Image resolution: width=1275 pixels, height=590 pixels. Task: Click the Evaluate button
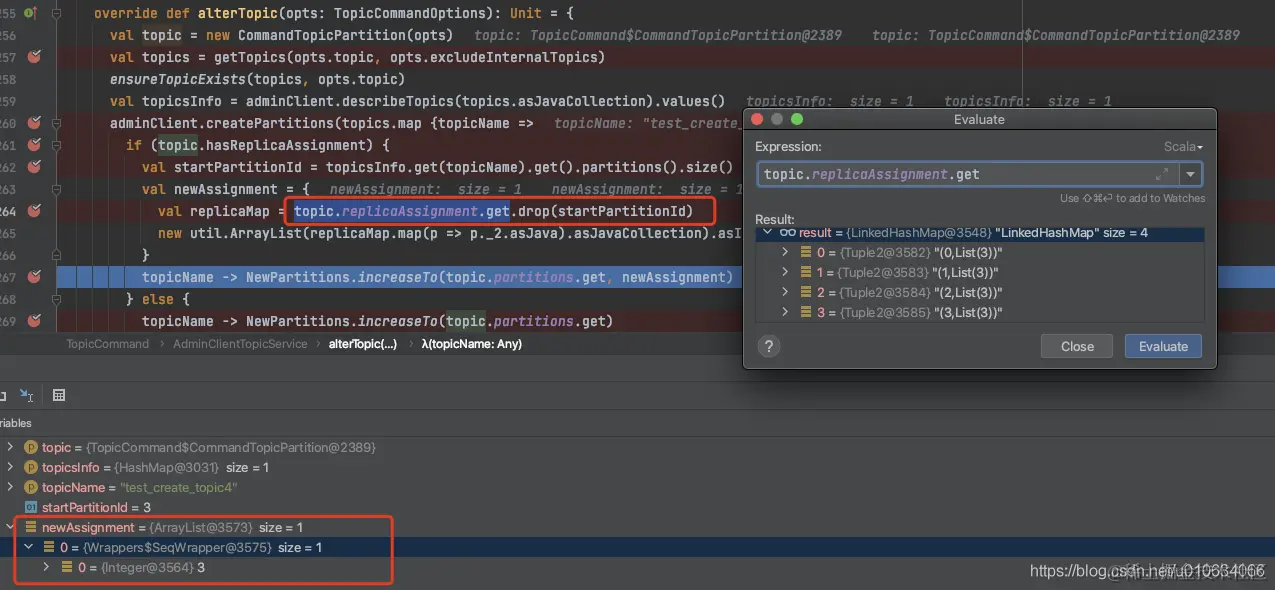1163,346
